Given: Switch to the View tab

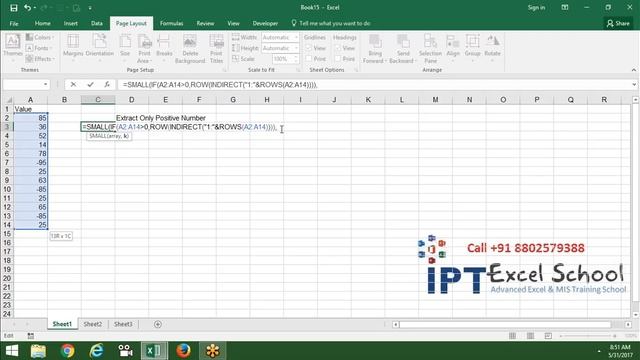Looking at the screenshot, I should pyautogui.click(x=233, y=24).
